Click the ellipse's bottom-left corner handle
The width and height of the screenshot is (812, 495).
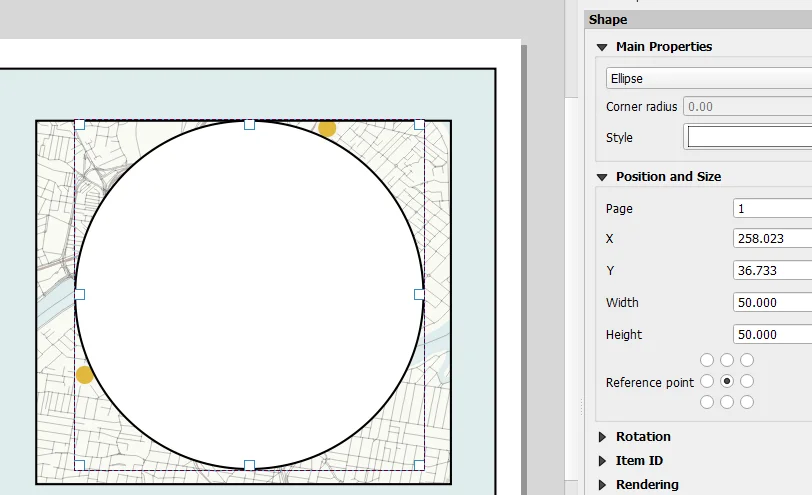pyautogui.click(x=79, y=465)
